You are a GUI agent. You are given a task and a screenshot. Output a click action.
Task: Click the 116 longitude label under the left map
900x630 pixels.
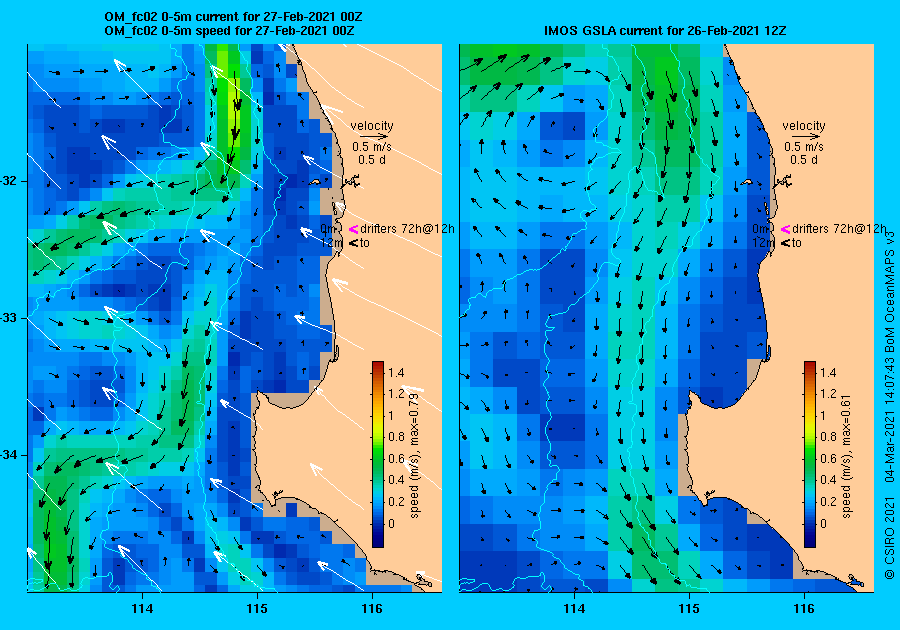[x=372, y=609]
